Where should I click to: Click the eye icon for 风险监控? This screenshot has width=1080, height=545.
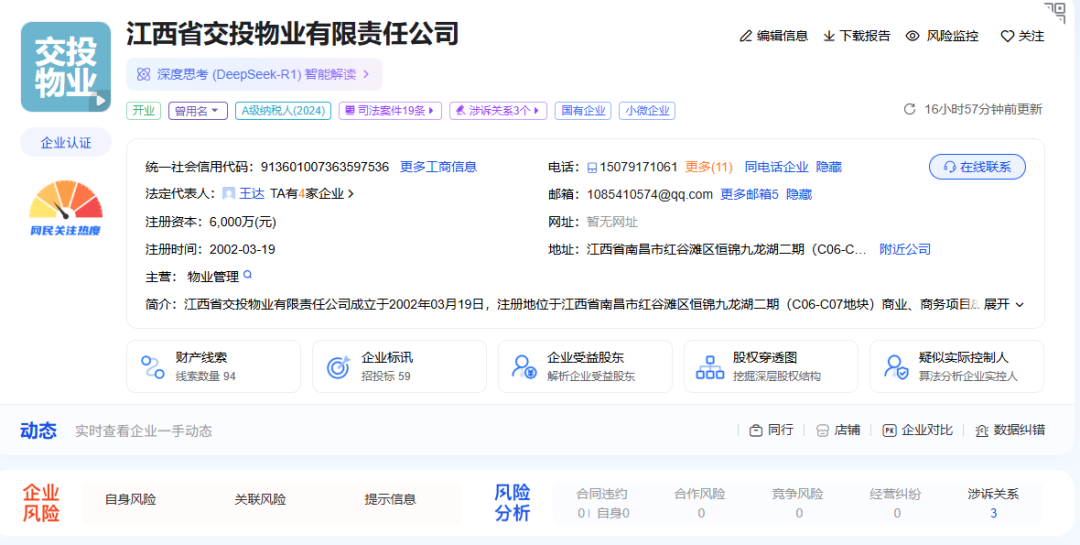(x=913, y=37)
